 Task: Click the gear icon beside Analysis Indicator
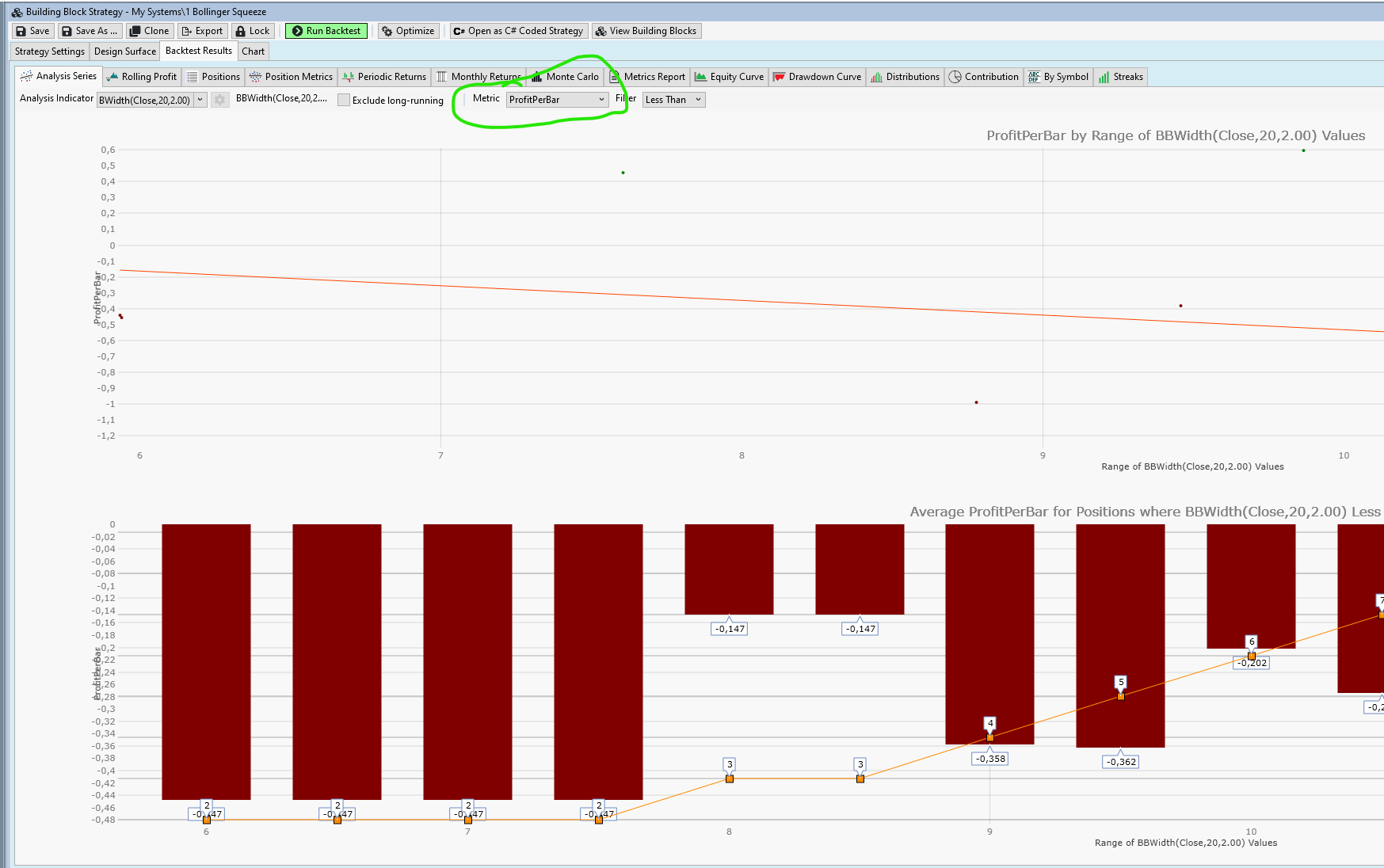click(219, 100)
